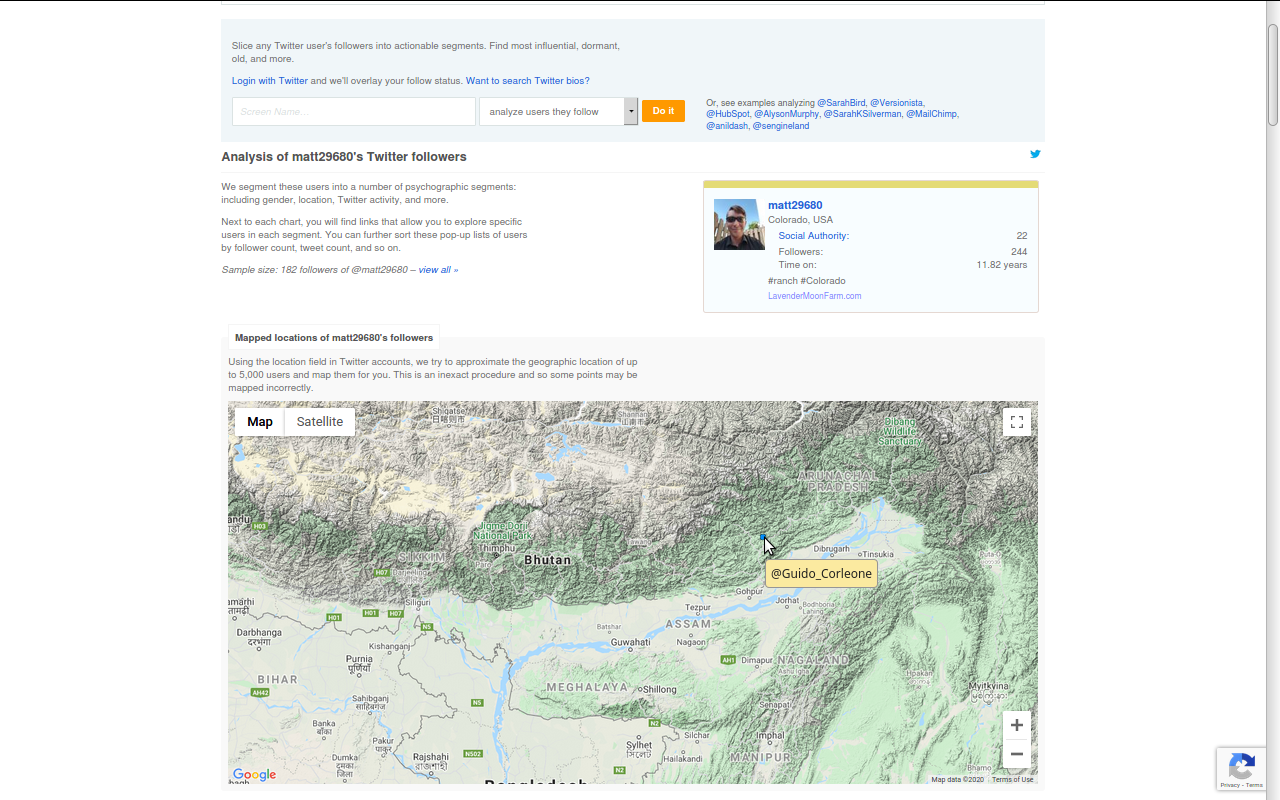The image size is (1280, 800).
Task: Click the orange Do it button
Action: [663, 111]
